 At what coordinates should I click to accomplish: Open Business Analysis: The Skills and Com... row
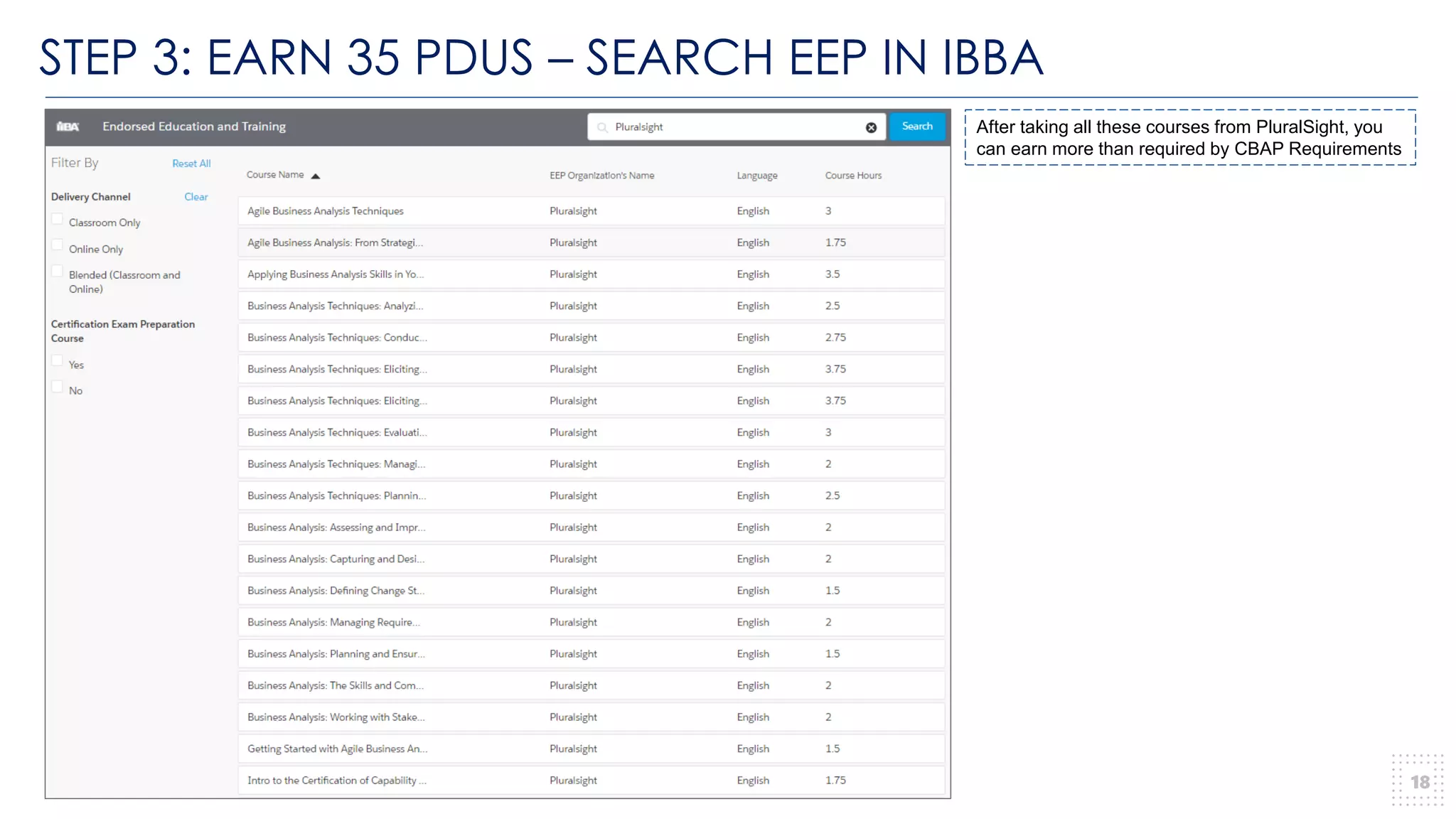(591, 685)
